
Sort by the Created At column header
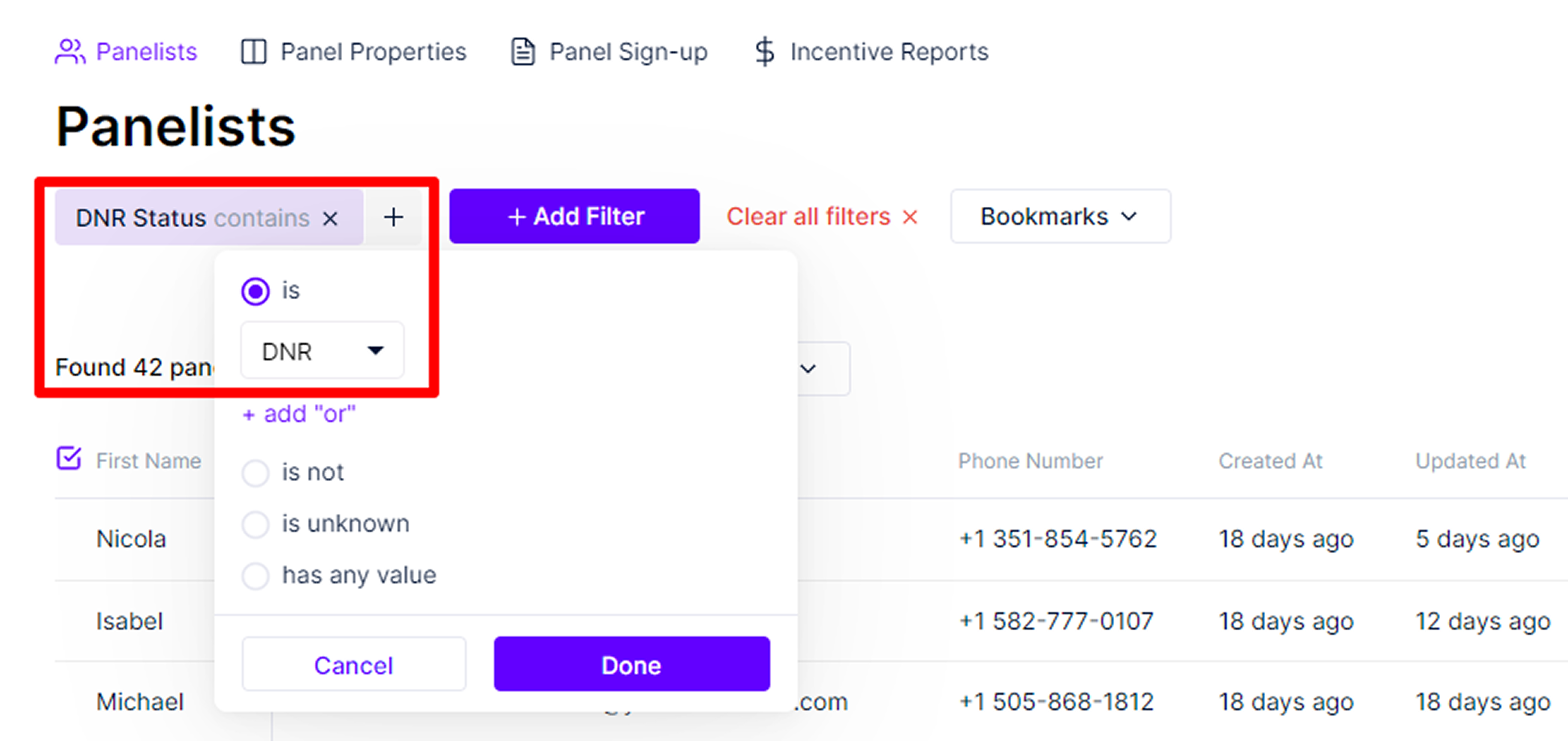[1270, 461]
